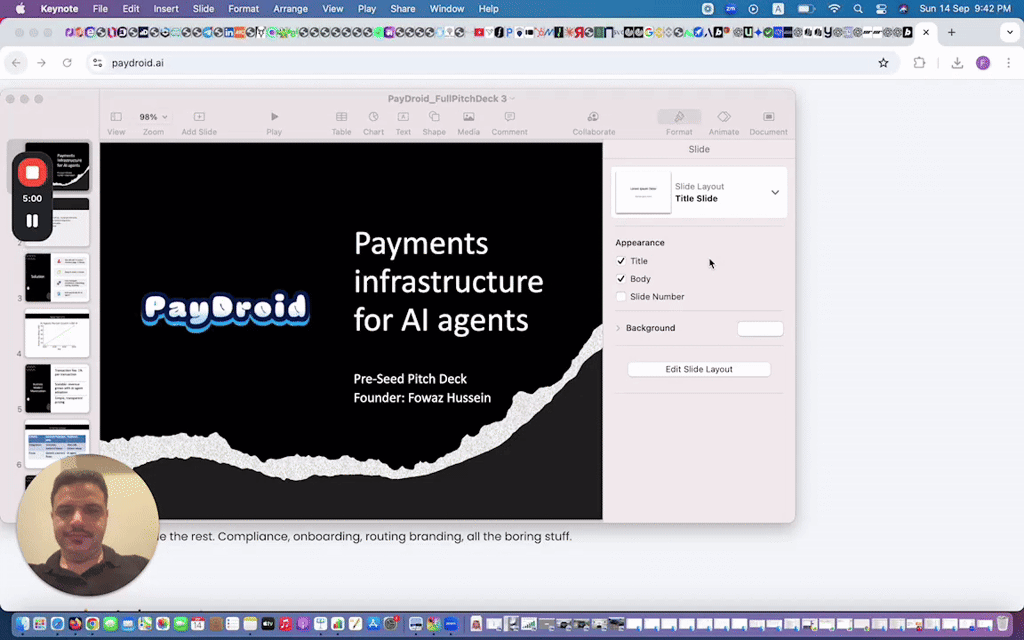Click the Edit Slide Layout button
1024x640 pixels.
(x=699, y=369)
